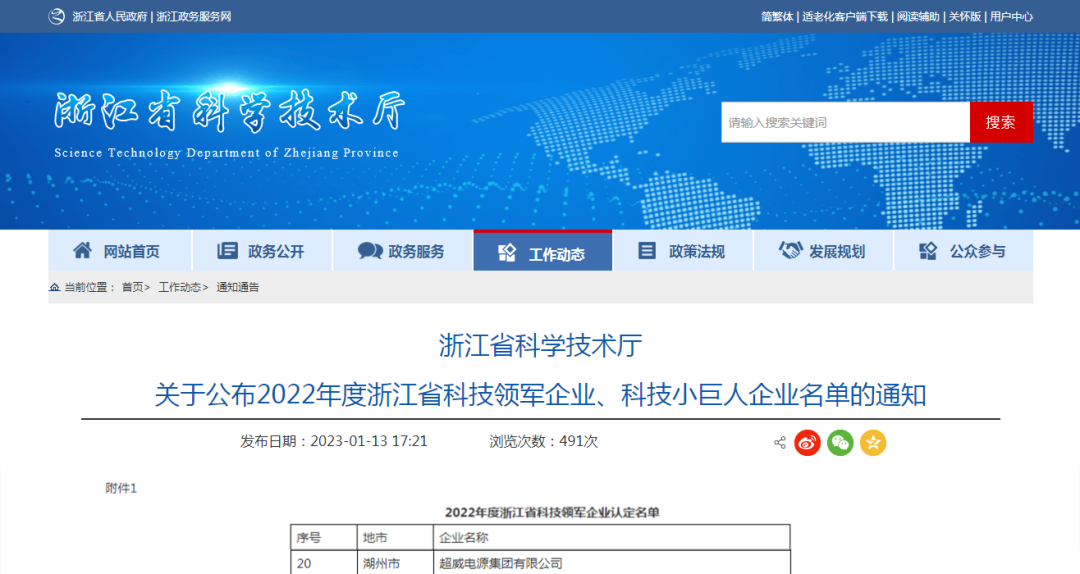1080x574 pixels.
Task: Click the icon beside 工作动态
Action: click(507, 254)
